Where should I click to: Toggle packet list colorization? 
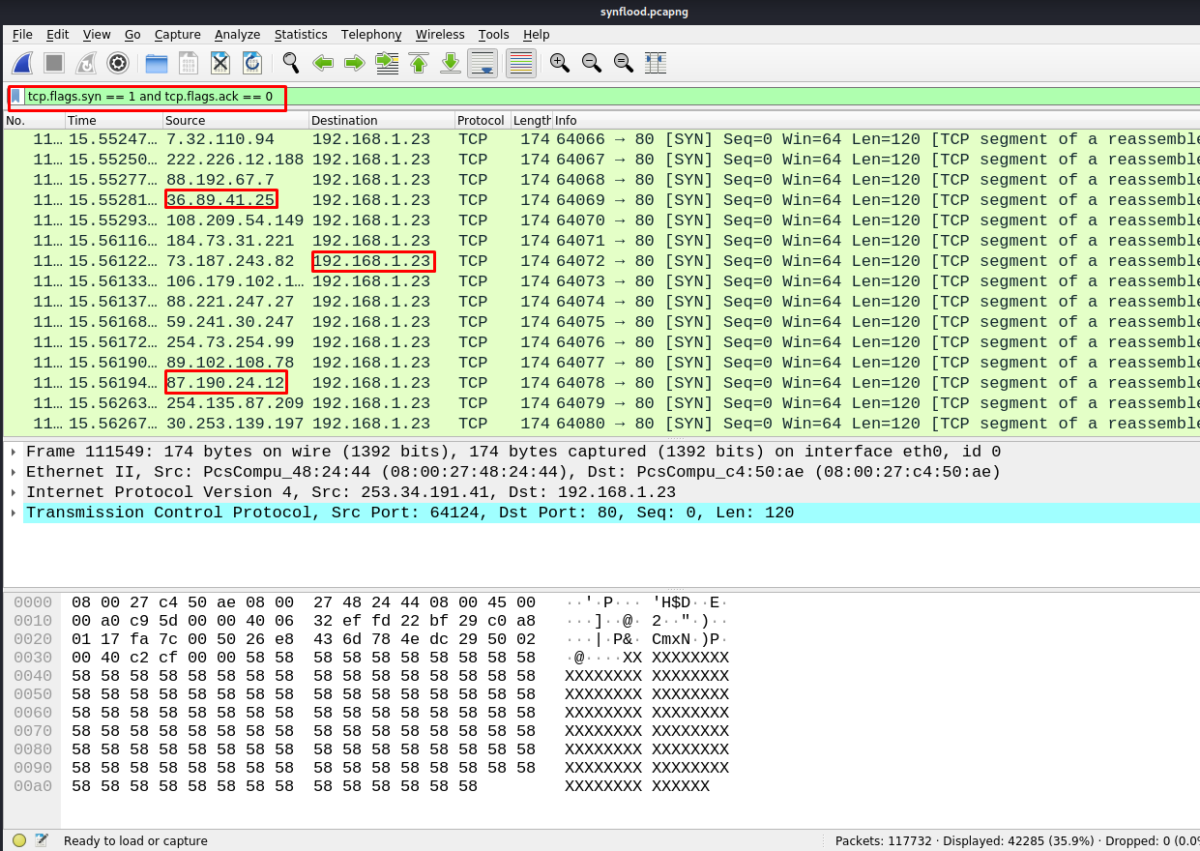(520, 64)
